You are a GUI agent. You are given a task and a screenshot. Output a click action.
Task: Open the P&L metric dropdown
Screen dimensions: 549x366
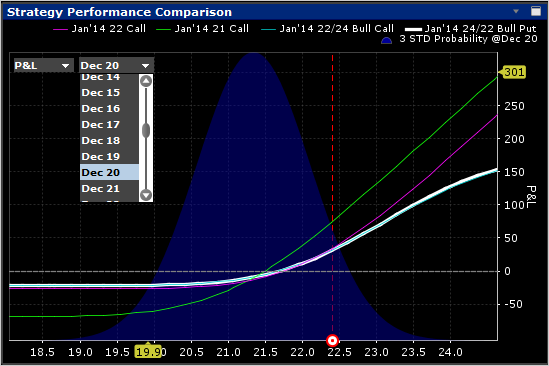44,65
